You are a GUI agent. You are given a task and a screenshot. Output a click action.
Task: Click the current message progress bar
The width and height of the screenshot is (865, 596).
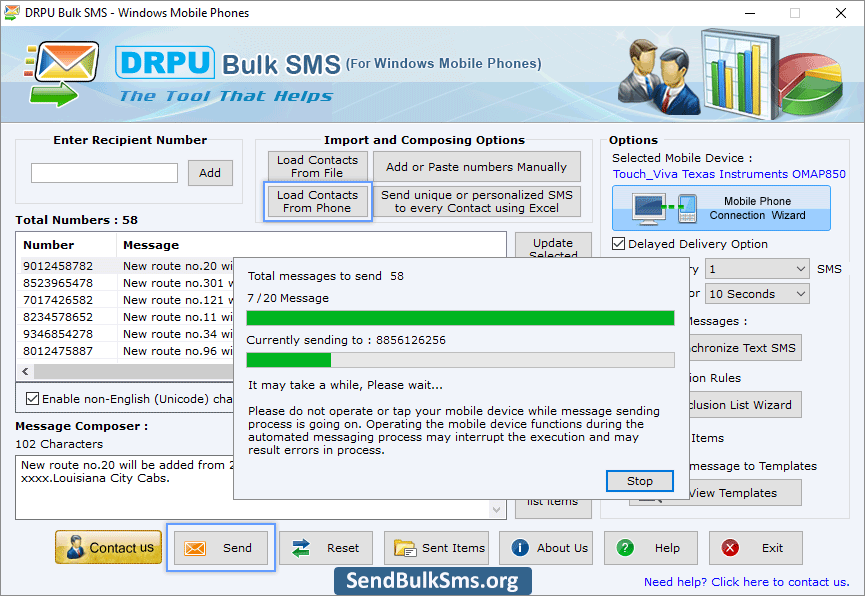pos(460,360)
